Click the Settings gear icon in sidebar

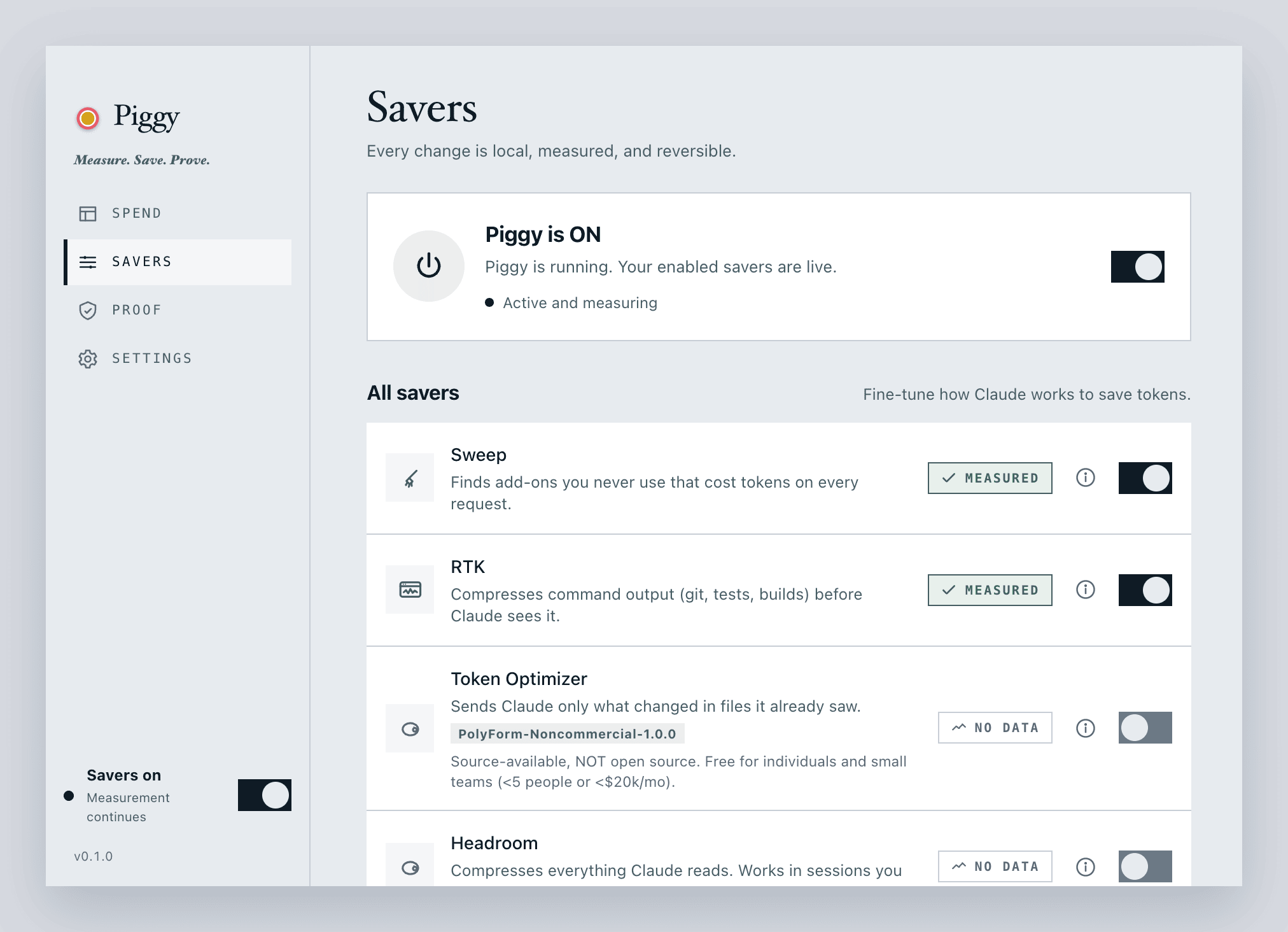click(x=88, y=358)
